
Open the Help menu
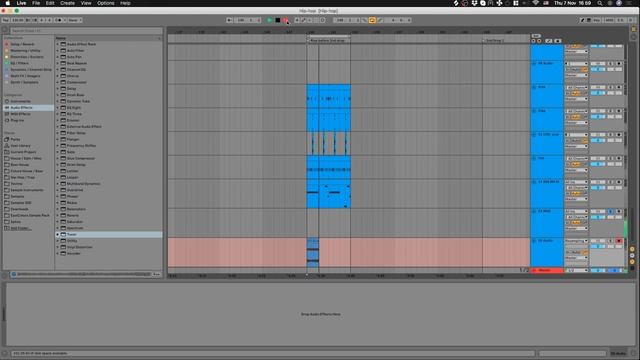click(125, 3)
